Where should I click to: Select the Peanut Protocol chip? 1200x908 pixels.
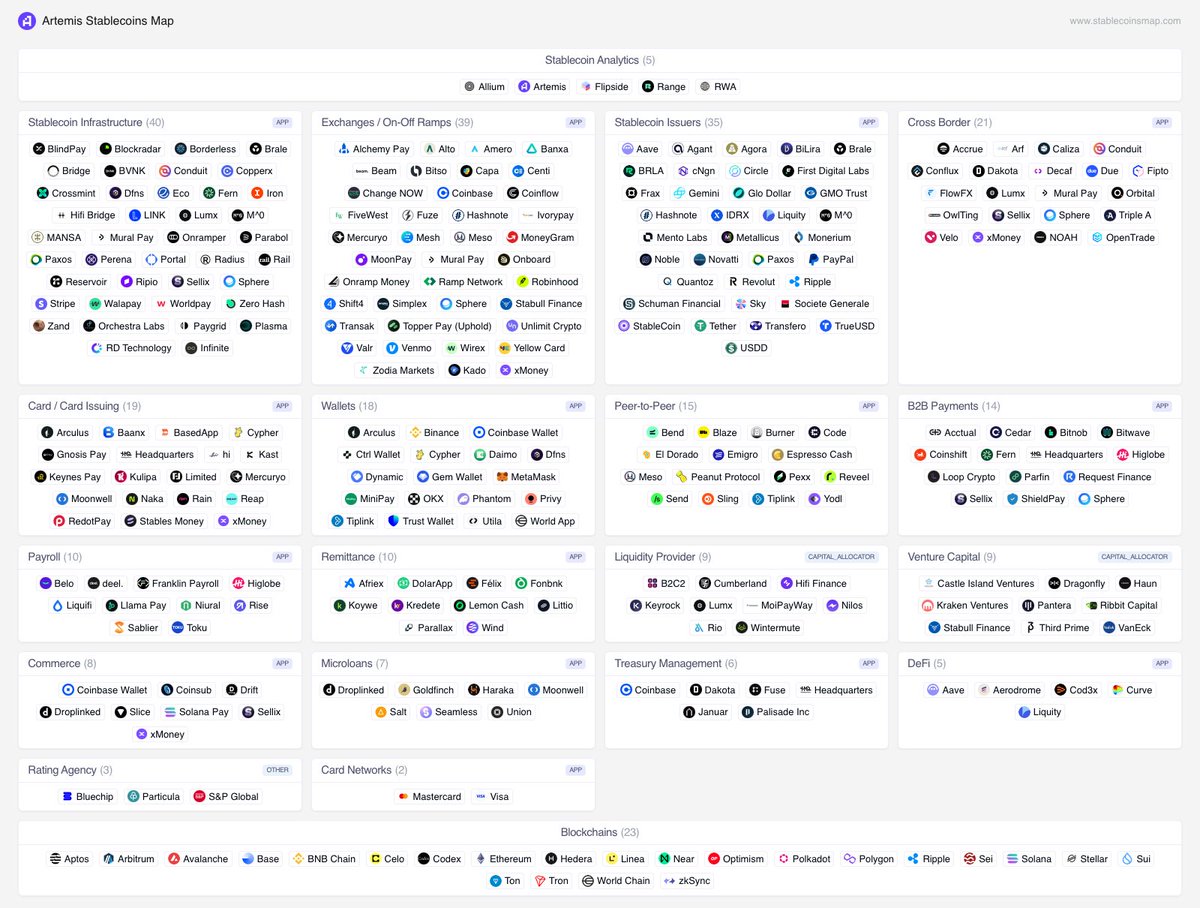tap(718, 477)
